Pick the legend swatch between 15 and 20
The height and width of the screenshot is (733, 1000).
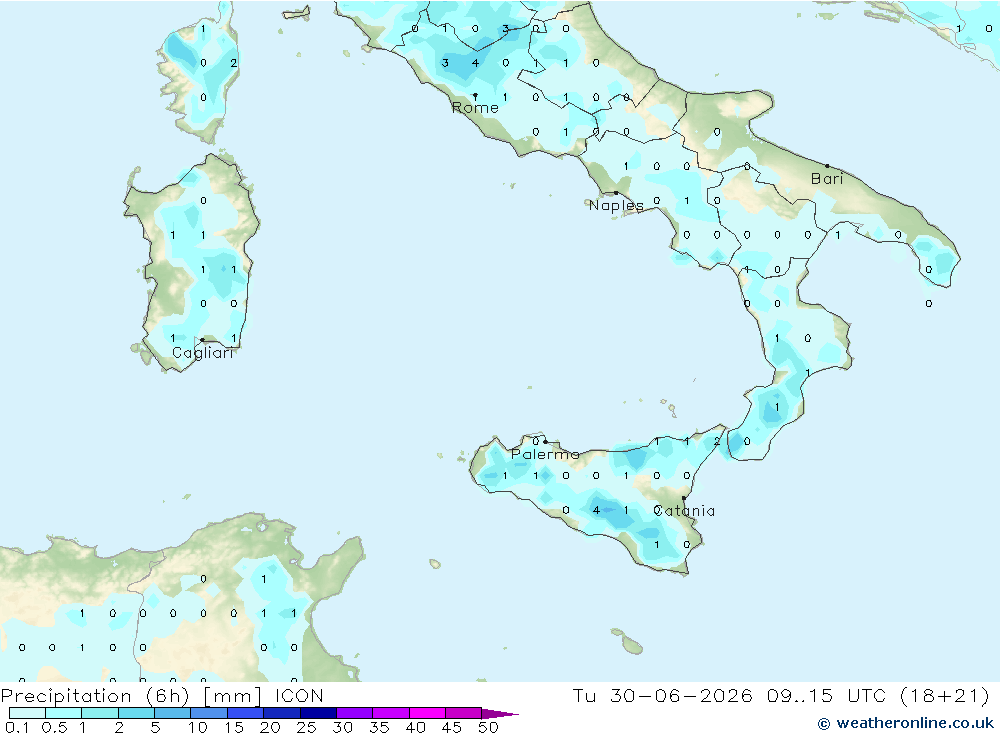click(246, 713)
